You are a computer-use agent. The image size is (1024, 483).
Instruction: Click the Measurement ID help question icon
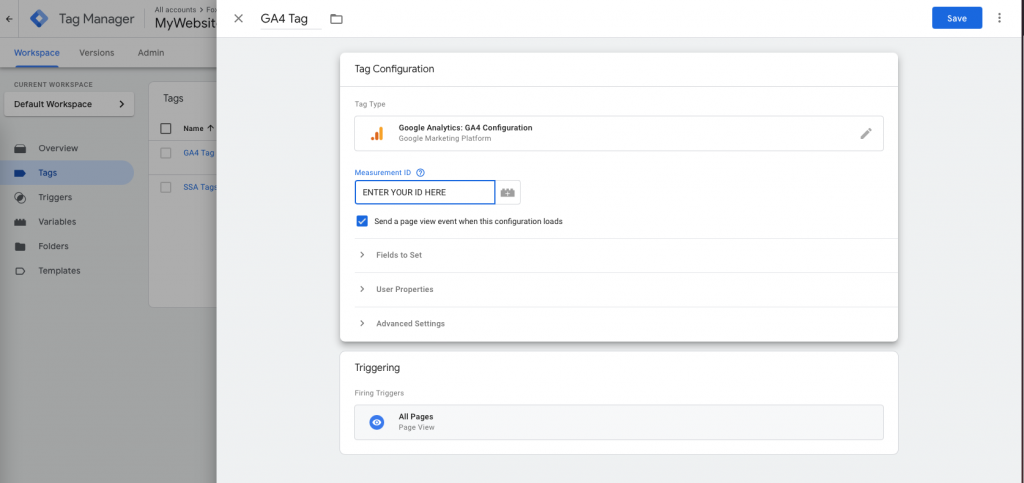pos(421,173)
